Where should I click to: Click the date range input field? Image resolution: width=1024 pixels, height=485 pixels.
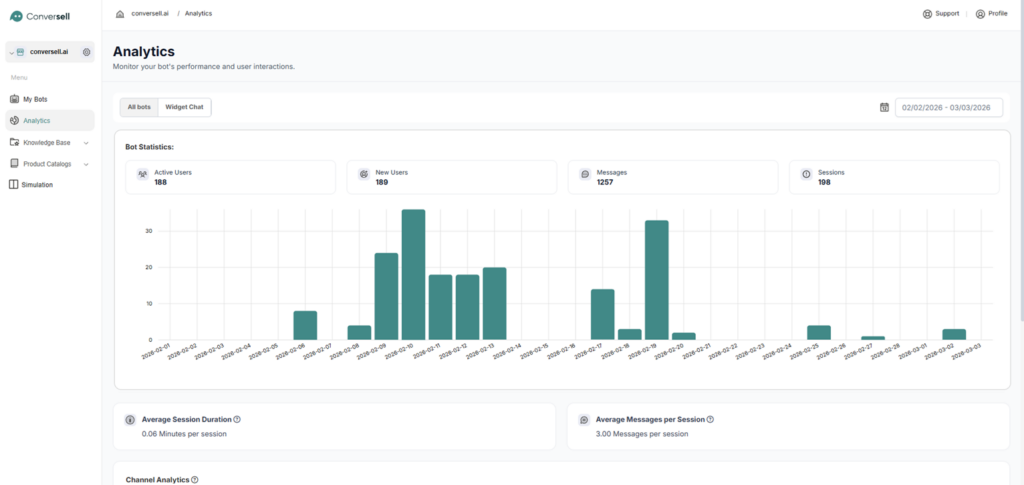tap(948, 107)
